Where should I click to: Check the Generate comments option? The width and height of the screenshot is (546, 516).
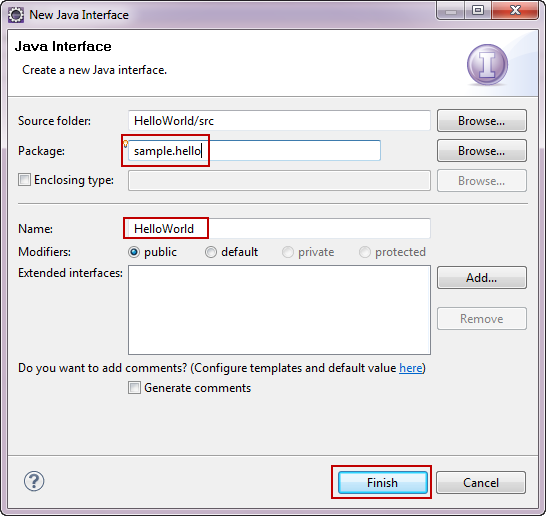tap(134, 388)
